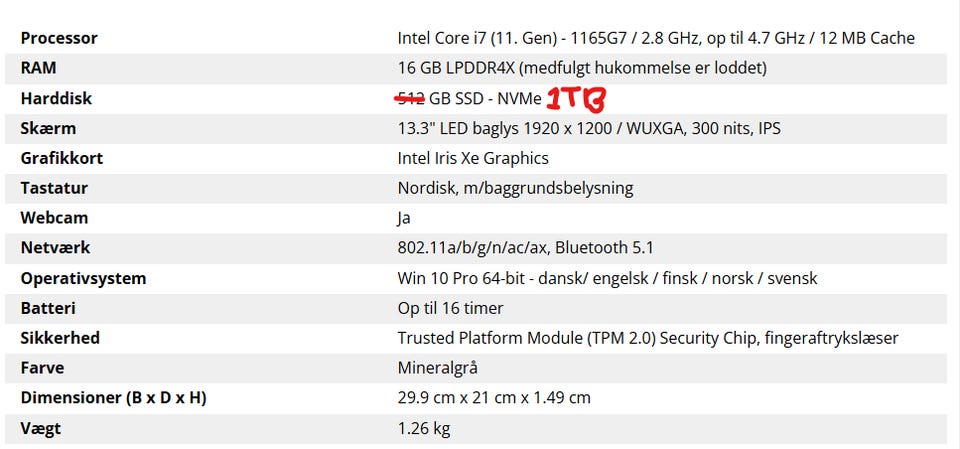Click the Processor row label

click(59, 38)
